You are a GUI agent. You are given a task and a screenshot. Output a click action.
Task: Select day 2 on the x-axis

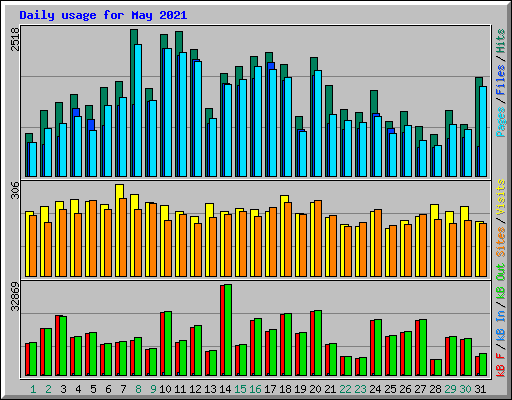coord(48,389)
